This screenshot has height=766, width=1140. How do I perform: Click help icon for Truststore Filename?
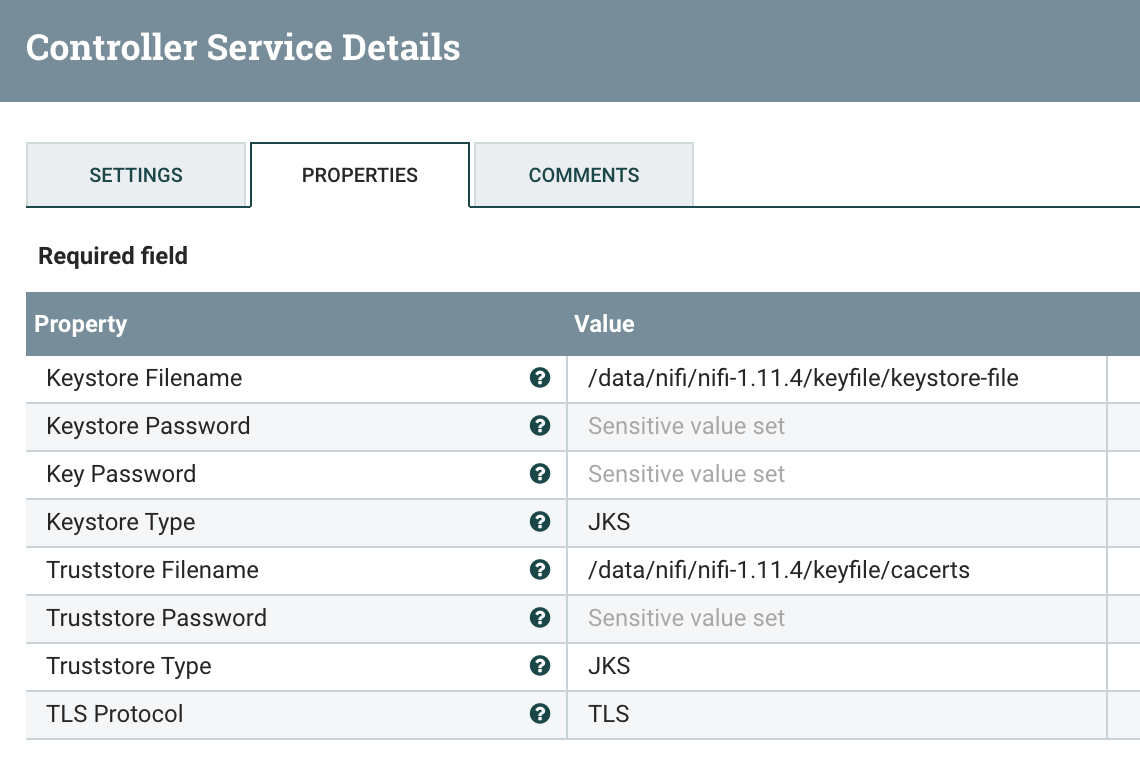540,570
